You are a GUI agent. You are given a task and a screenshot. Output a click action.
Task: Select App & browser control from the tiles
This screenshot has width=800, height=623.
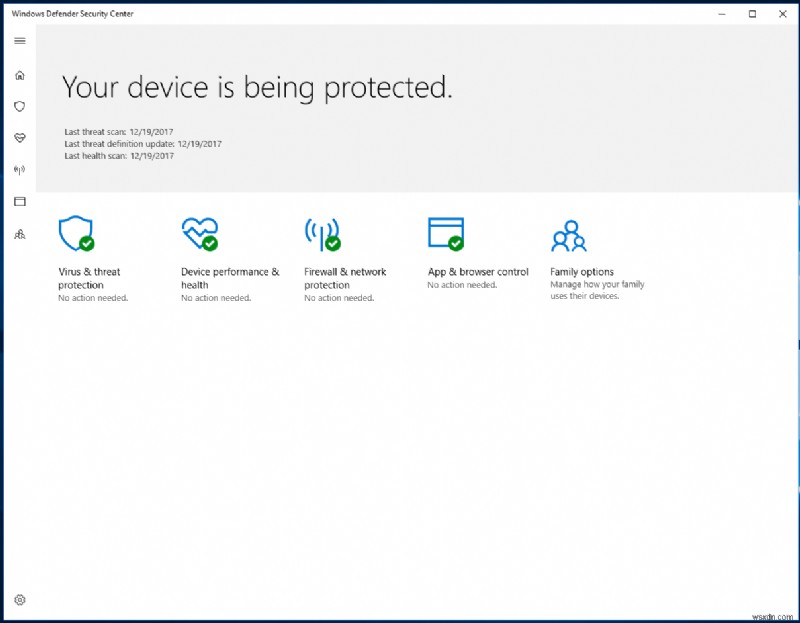(x=477, y=271)
